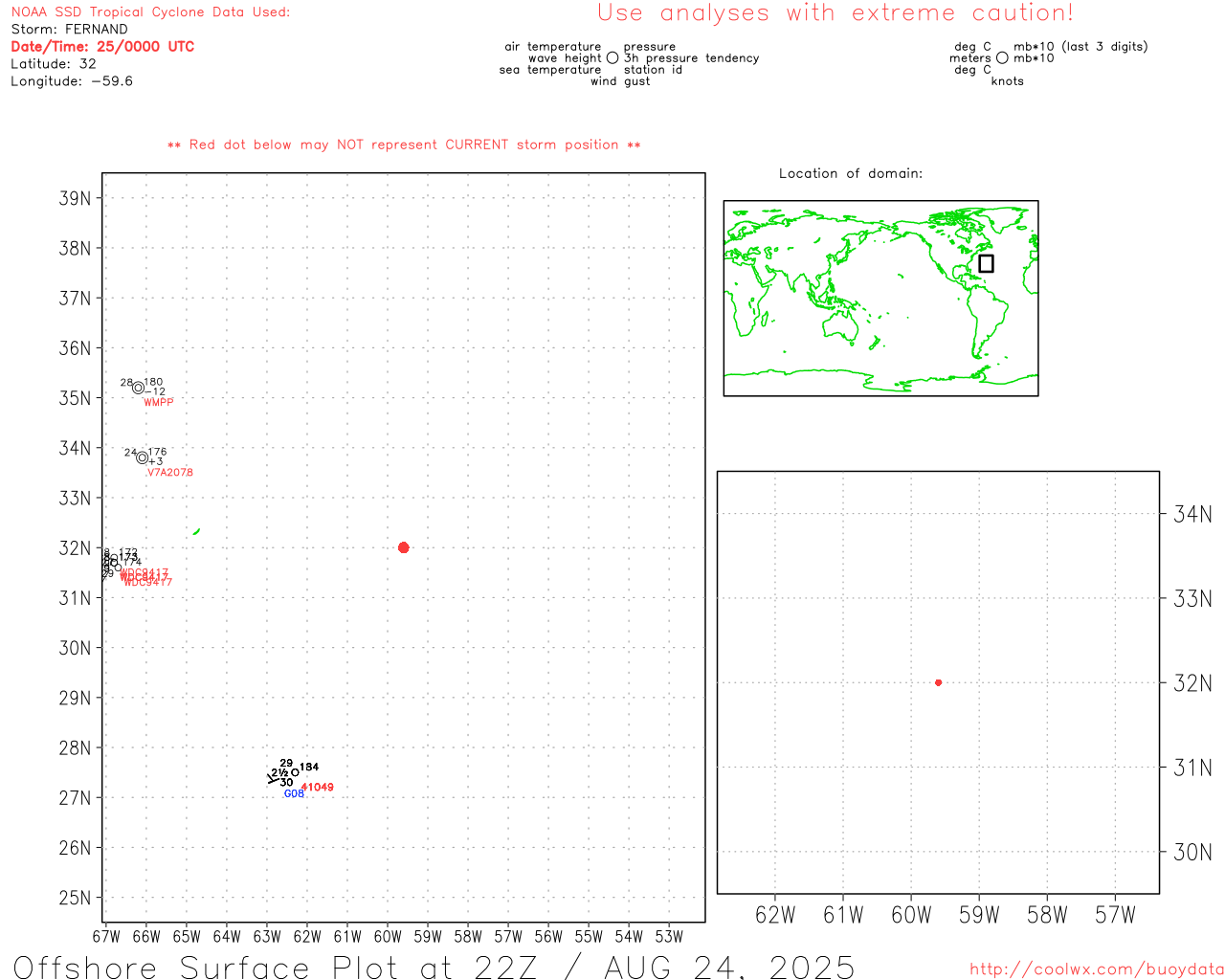1225x980 pixels.
Task: Click the -12 pressure tendency near WMPP
Action: pos(156,392)
